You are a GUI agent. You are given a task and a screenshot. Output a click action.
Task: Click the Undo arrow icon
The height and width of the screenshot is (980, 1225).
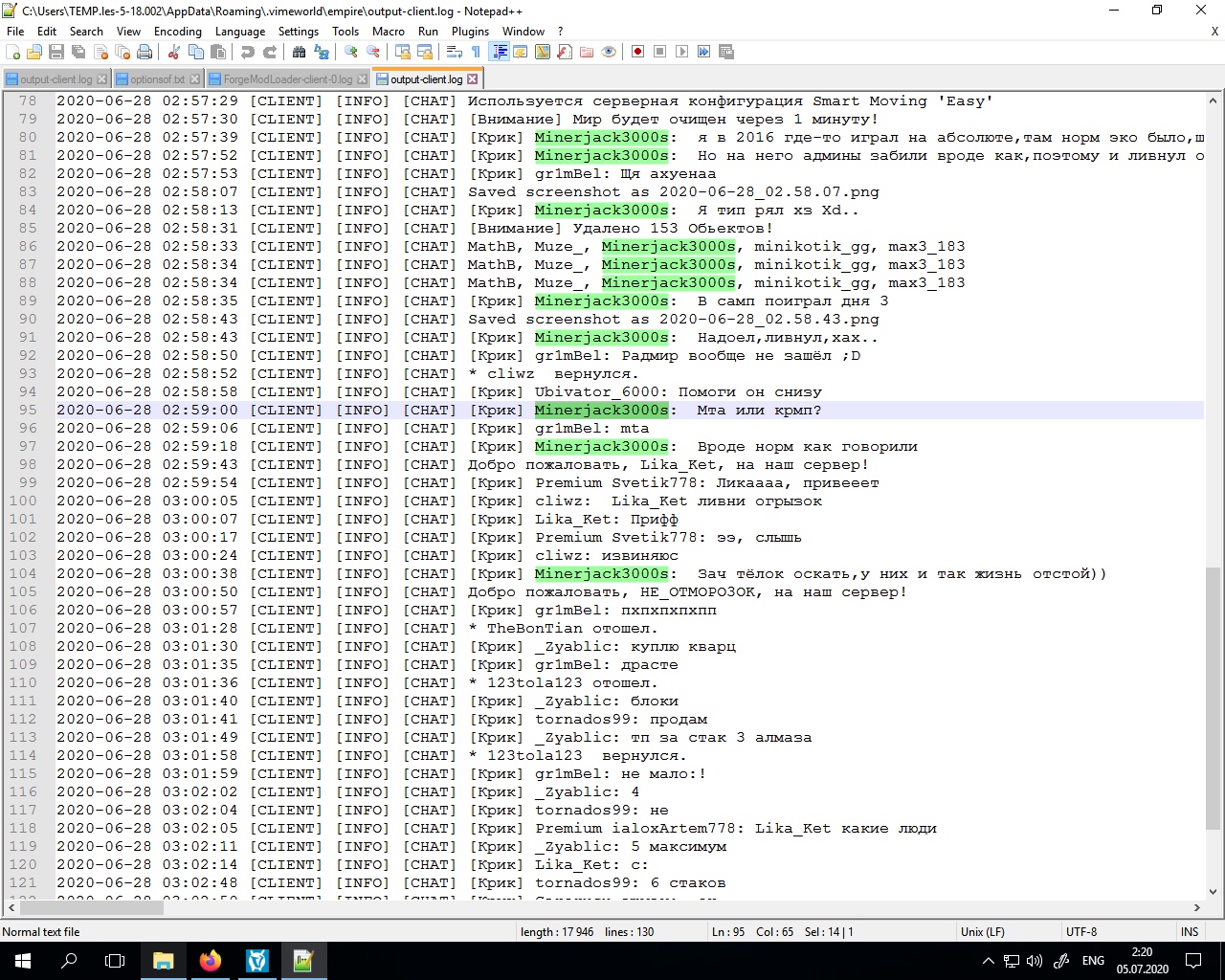[x=248, y=52]
